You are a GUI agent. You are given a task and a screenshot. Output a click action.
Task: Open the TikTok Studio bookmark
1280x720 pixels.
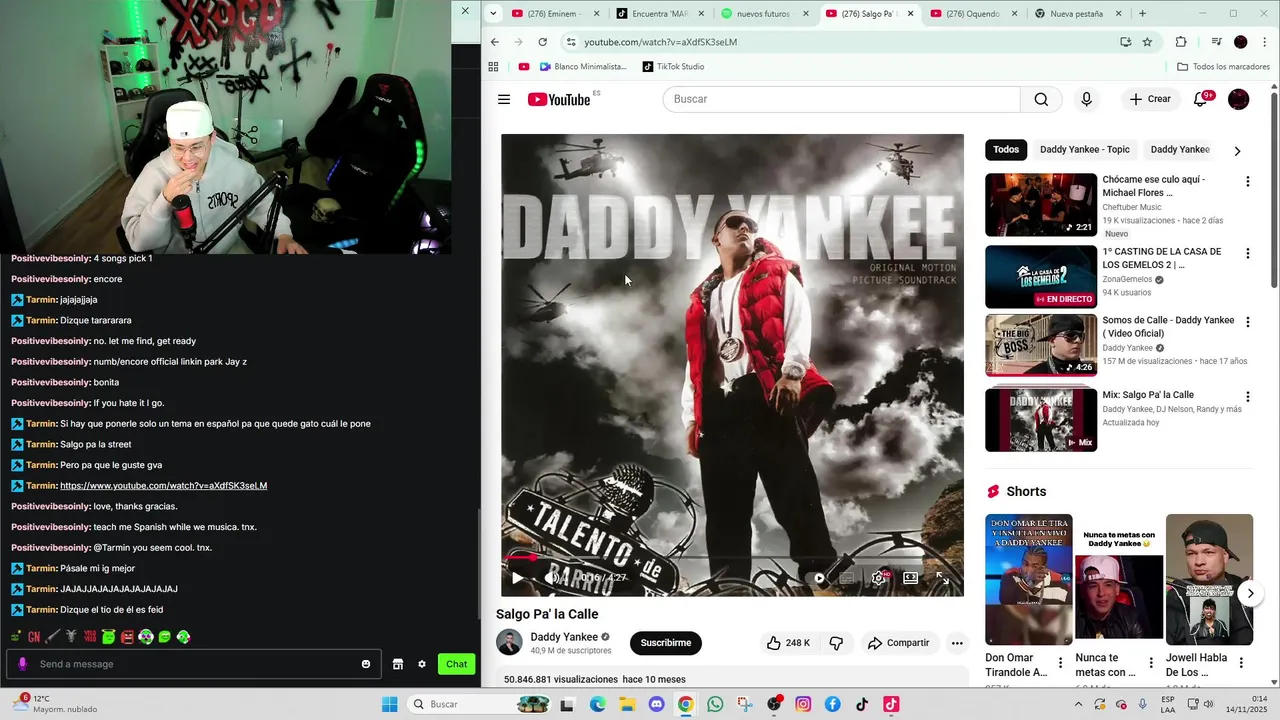673,67
